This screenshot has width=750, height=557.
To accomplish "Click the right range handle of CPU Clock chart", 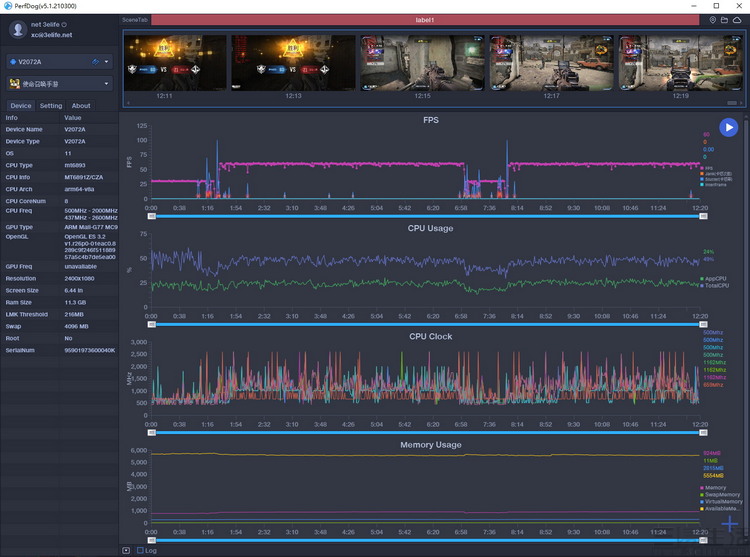I will 703,433.
